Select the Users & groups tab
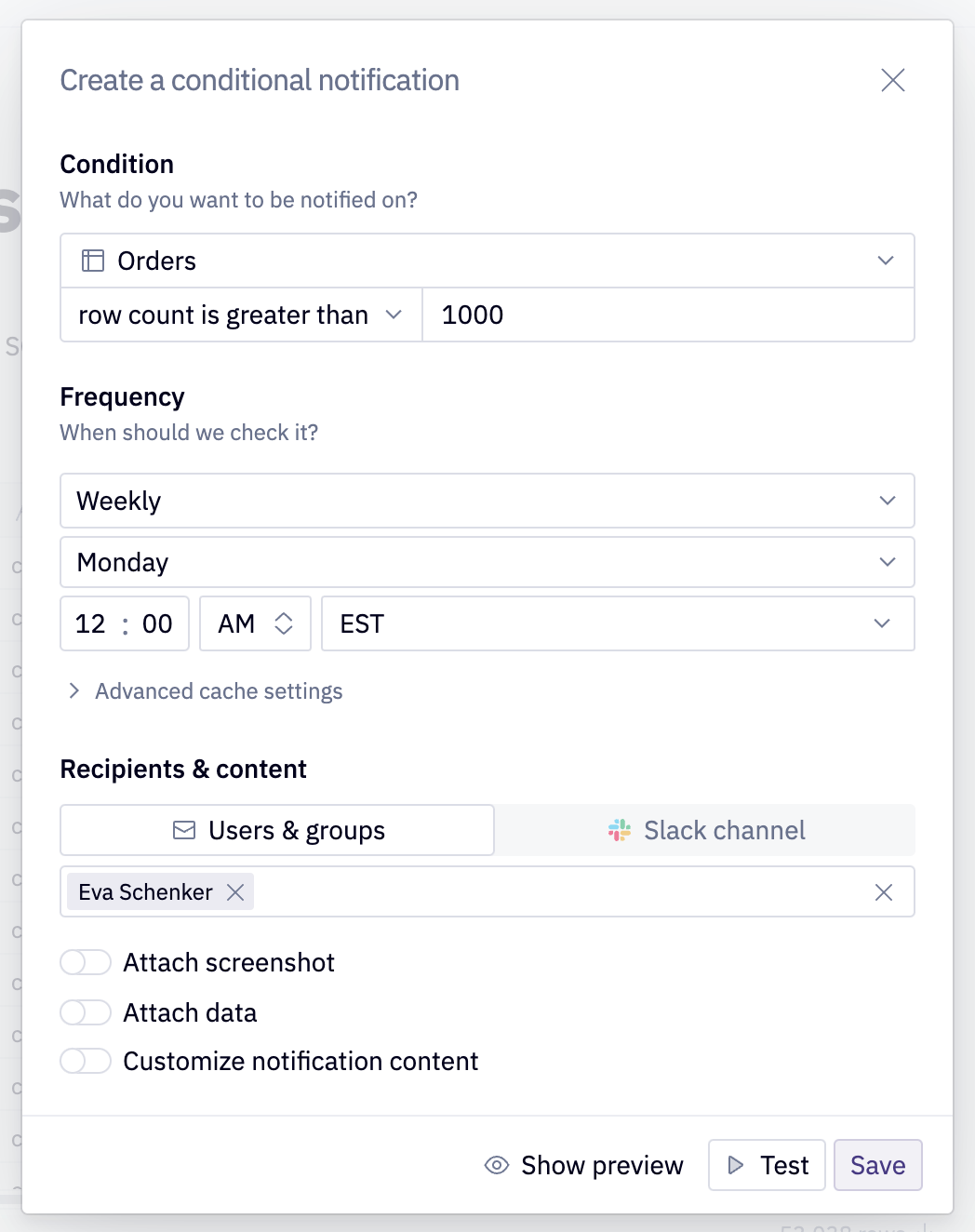Viewport: 975px width, 1232px height. (277, 830)
